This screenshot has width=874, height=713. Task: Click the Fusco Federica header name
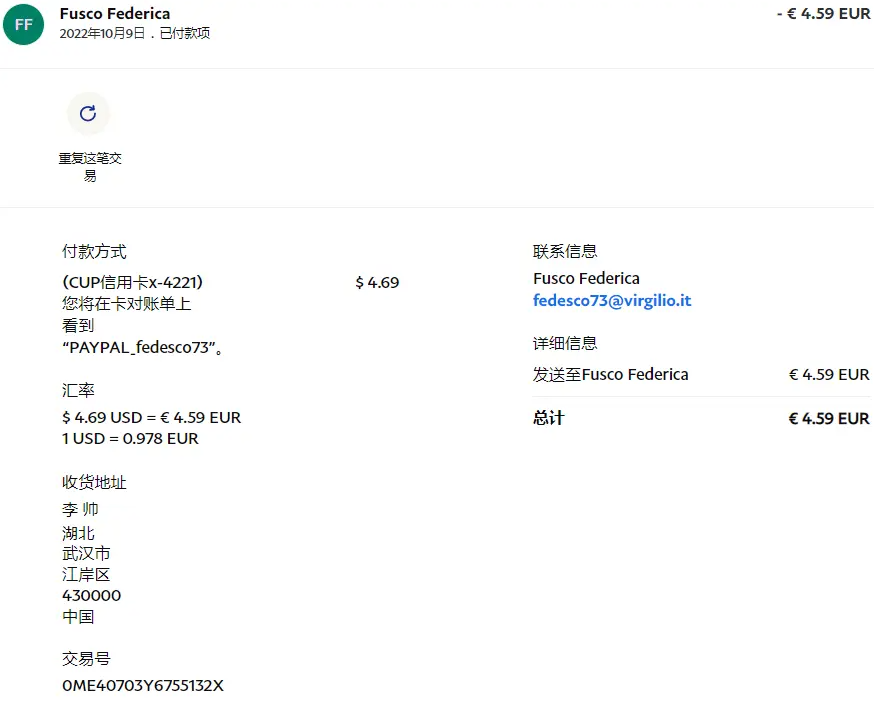(115, 14)
